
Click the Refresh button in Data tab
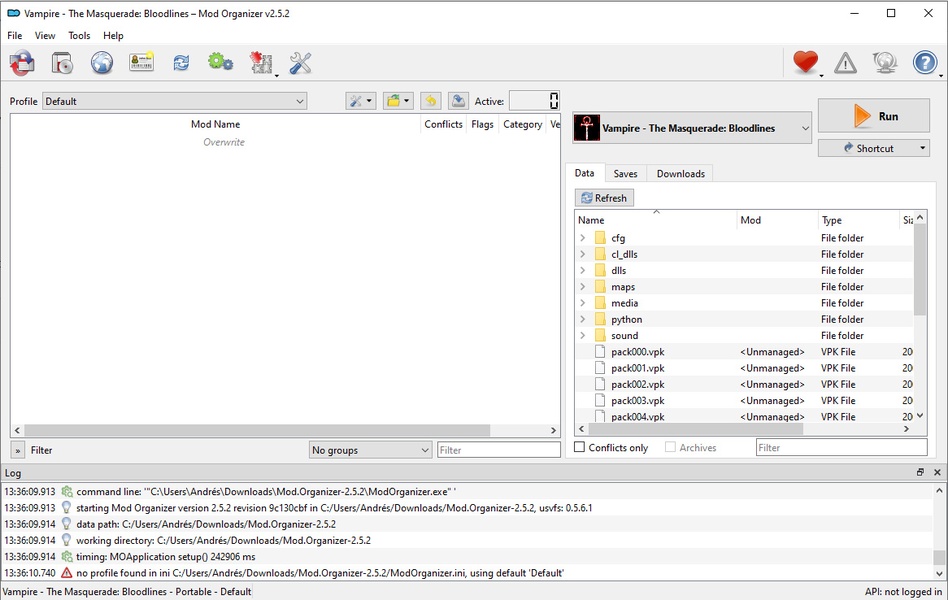pos(604,198)
